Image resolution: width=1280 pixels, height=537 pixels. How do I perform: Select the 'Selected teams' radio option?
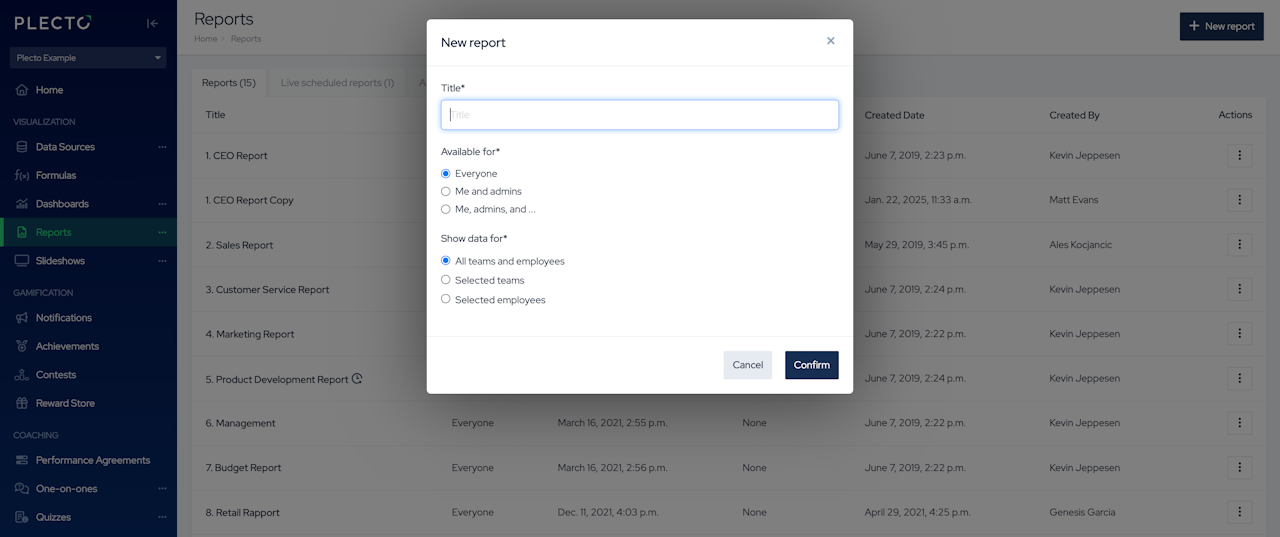click(446, 280)
